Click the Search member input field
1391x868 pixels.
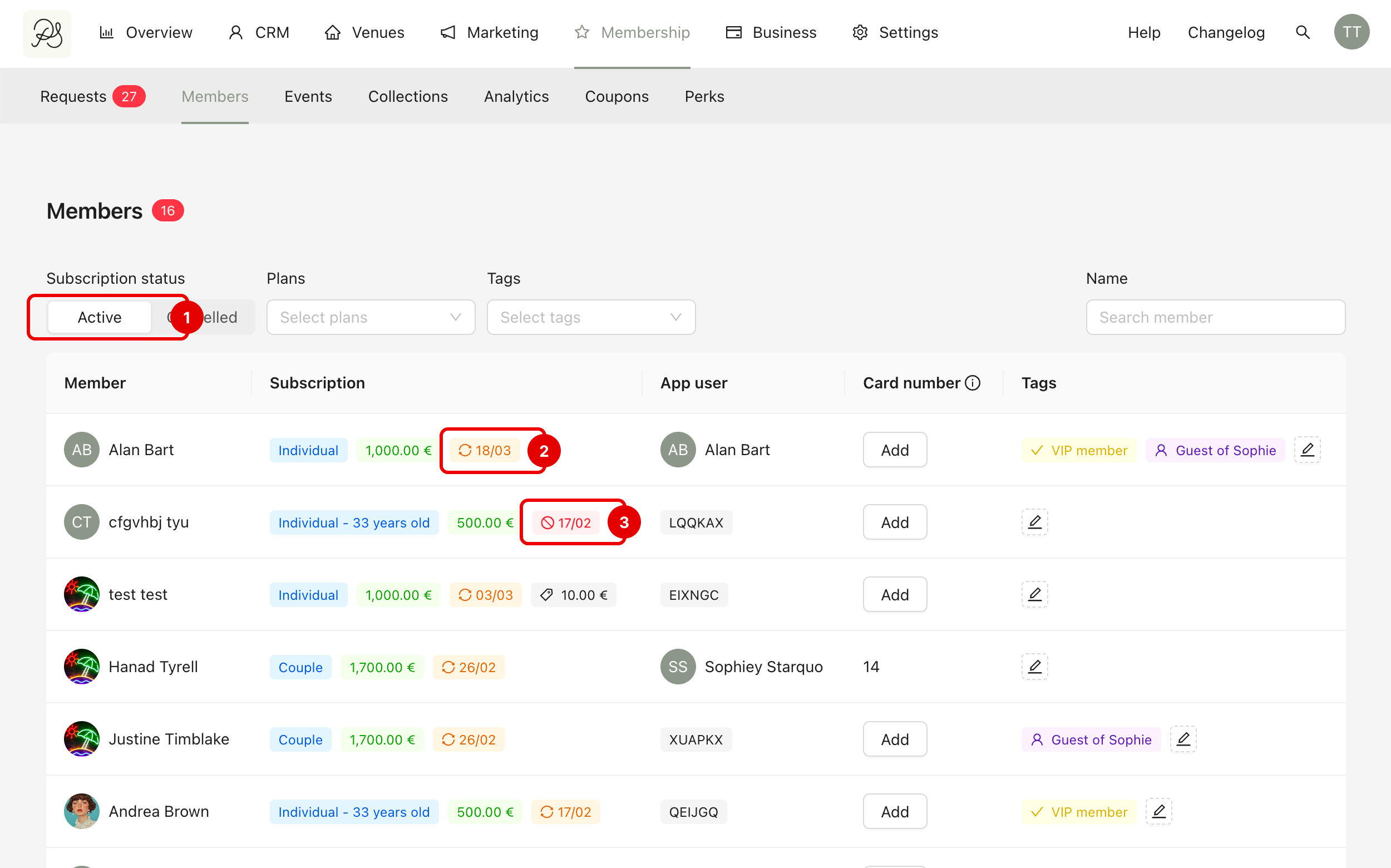point(1215,318)
